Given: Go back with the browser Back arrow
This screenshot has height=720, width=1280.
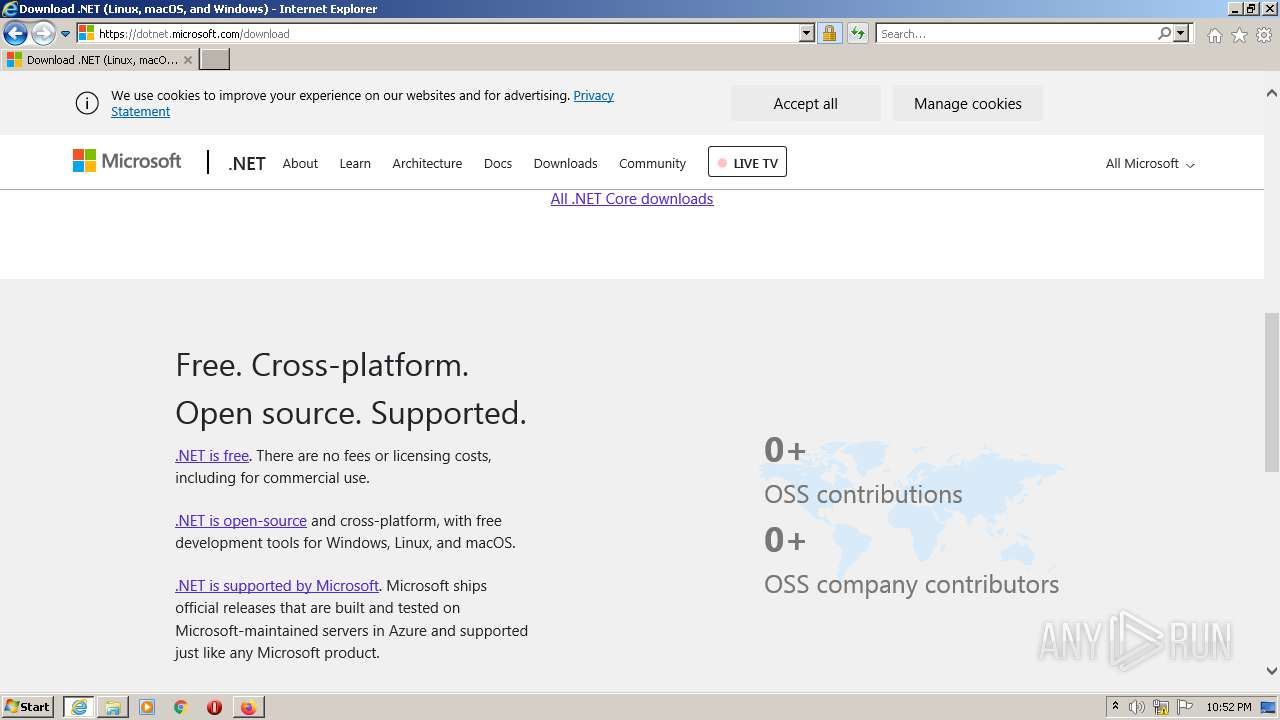Looking at the screenshot, I should [x=15, y=33].
